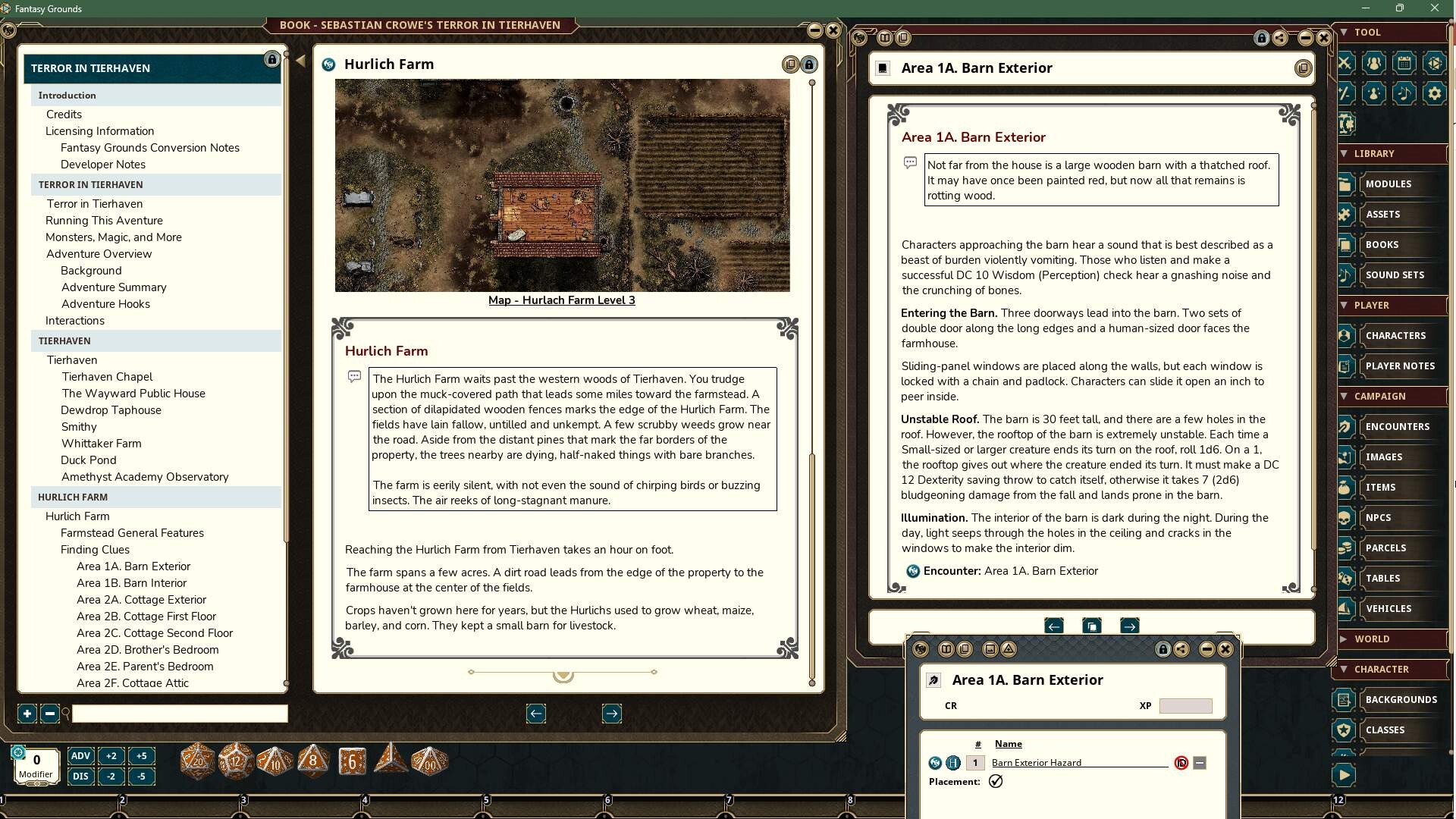This screenshot has width=1456, height=819.
Task: Collapse the LIBRARY sidebar section
Action: 1343,153
